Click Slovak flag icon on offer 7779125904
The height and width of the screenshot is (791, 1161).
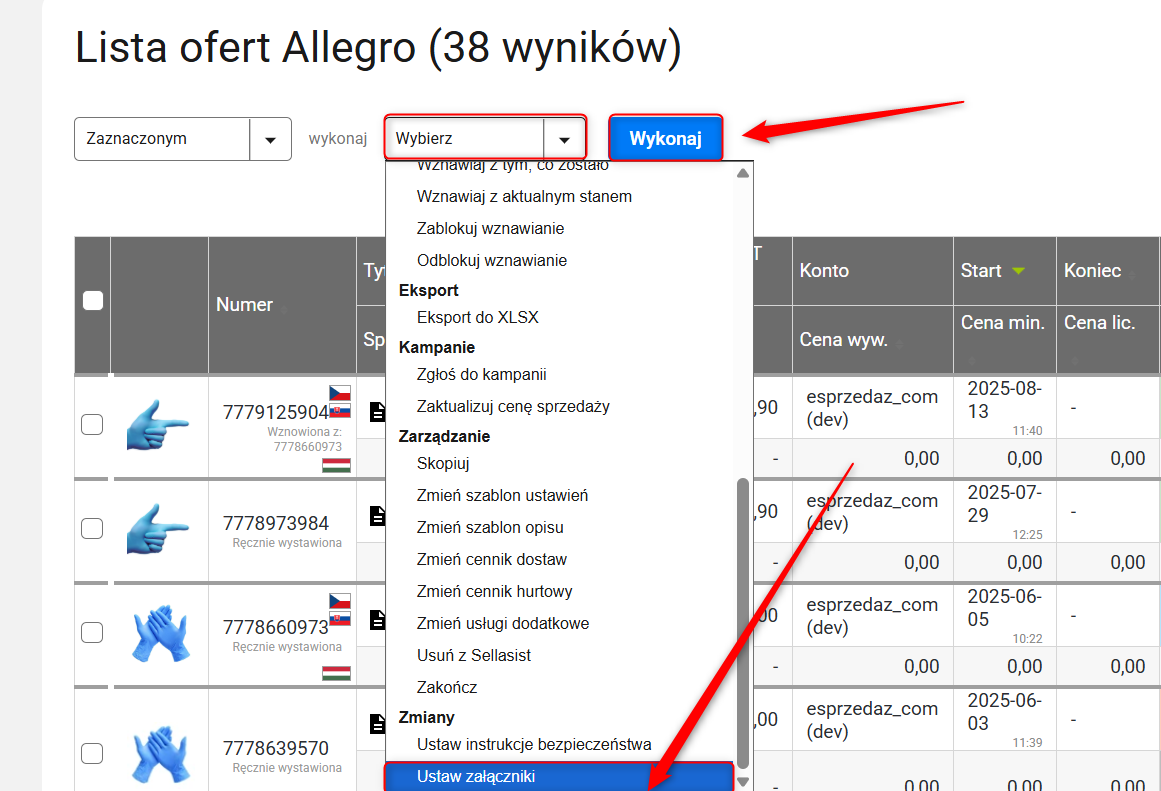(x=340, y=410)
